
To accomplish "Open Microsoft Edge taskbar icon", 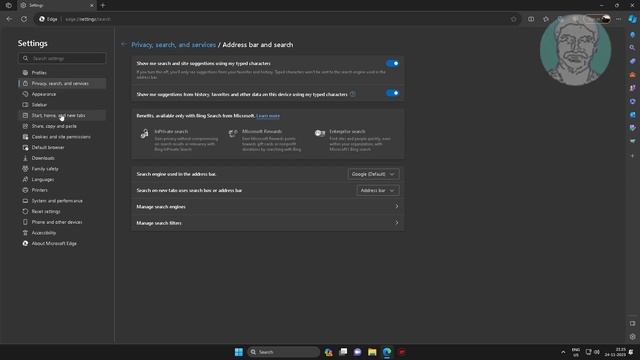I will tap(387, 352).
